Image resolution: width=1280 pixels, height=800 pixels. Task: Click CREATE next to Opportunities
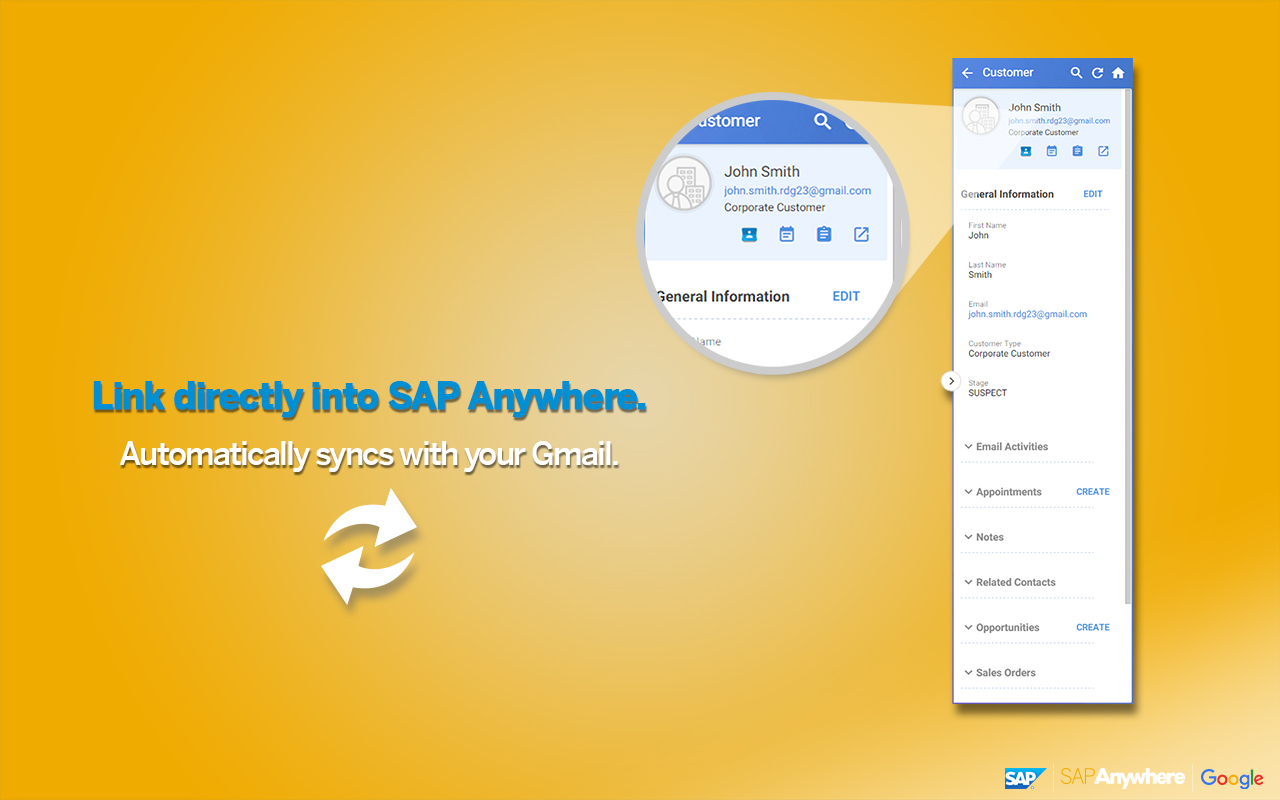(x=1093, y=628)
